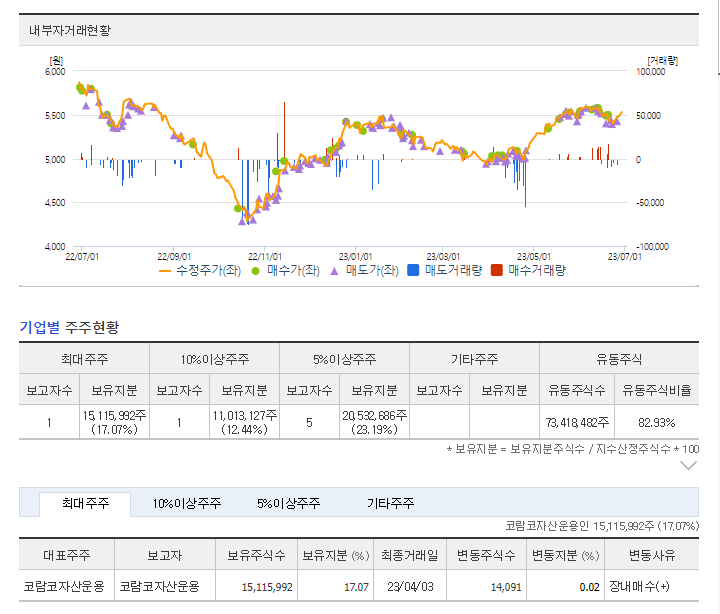The image size is (720, 614).
Task: Click the red 매수거래량 legend swatch
Action: (x=496, y=270)
